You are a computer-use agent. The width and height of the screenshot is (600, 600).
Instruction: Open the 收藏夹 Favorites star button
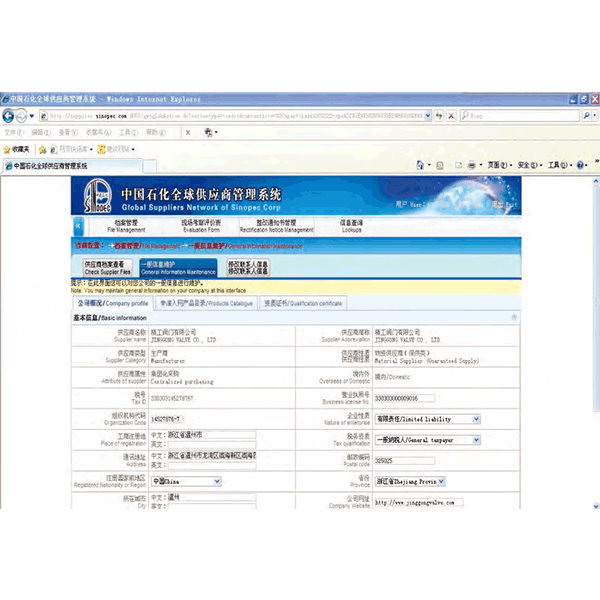click(16, 149)
